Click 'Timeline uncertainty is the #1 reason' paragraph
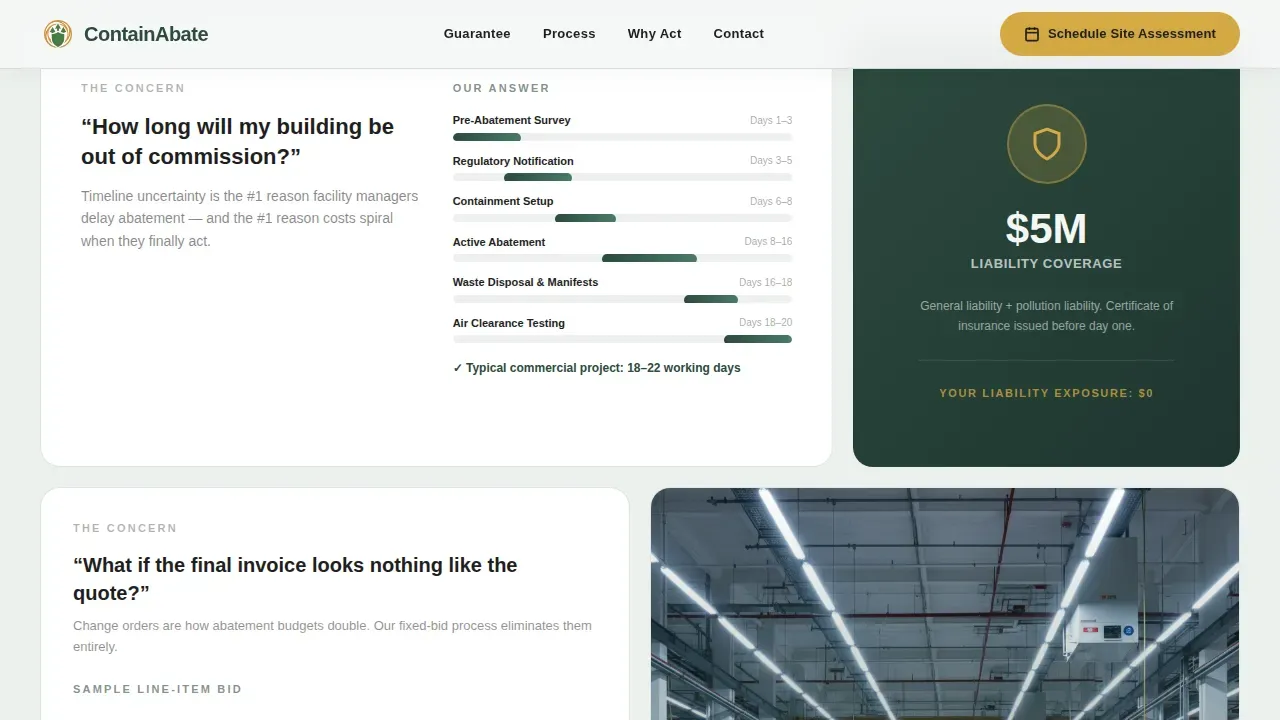Screen dimensions: 1280x720 [250, 218]
